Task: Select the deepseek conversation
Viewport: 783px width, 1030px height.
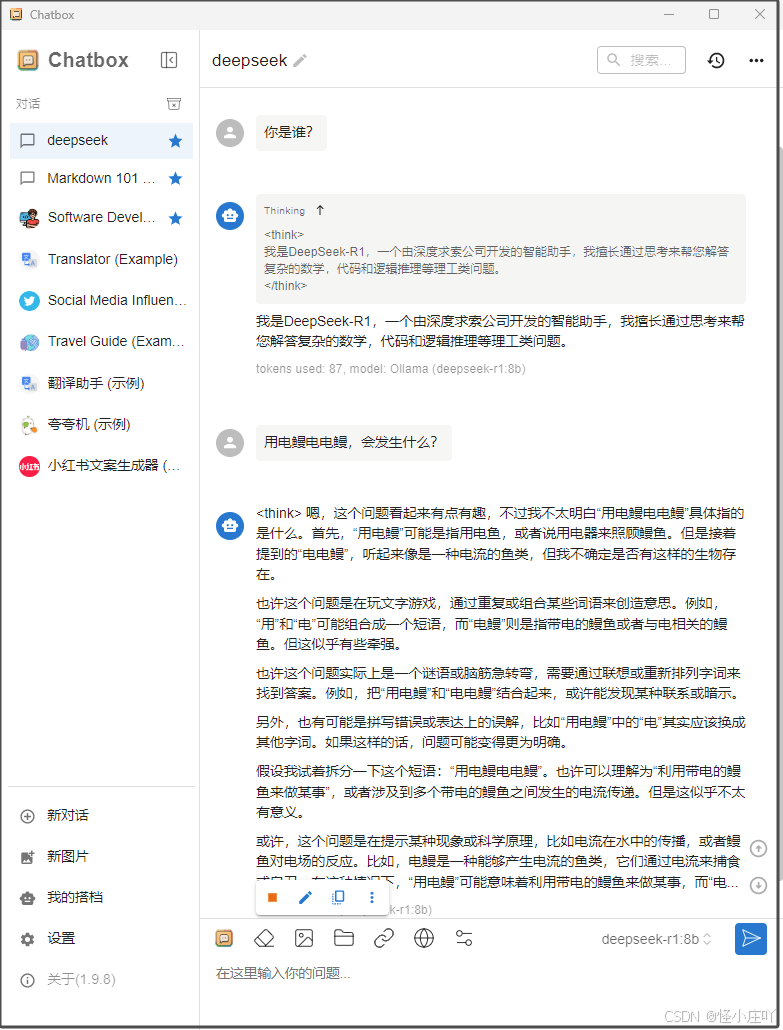Action: pos(101,141)
